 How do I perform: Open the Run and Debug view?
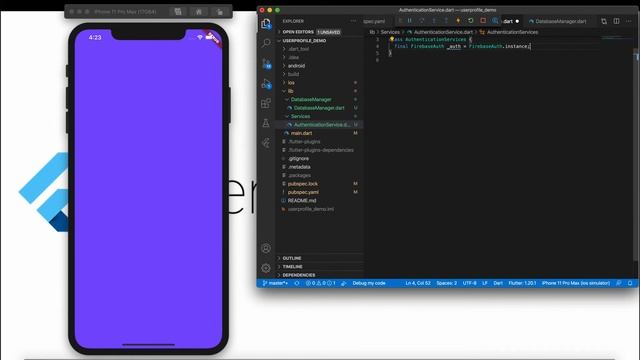click(x=266, y=84)
